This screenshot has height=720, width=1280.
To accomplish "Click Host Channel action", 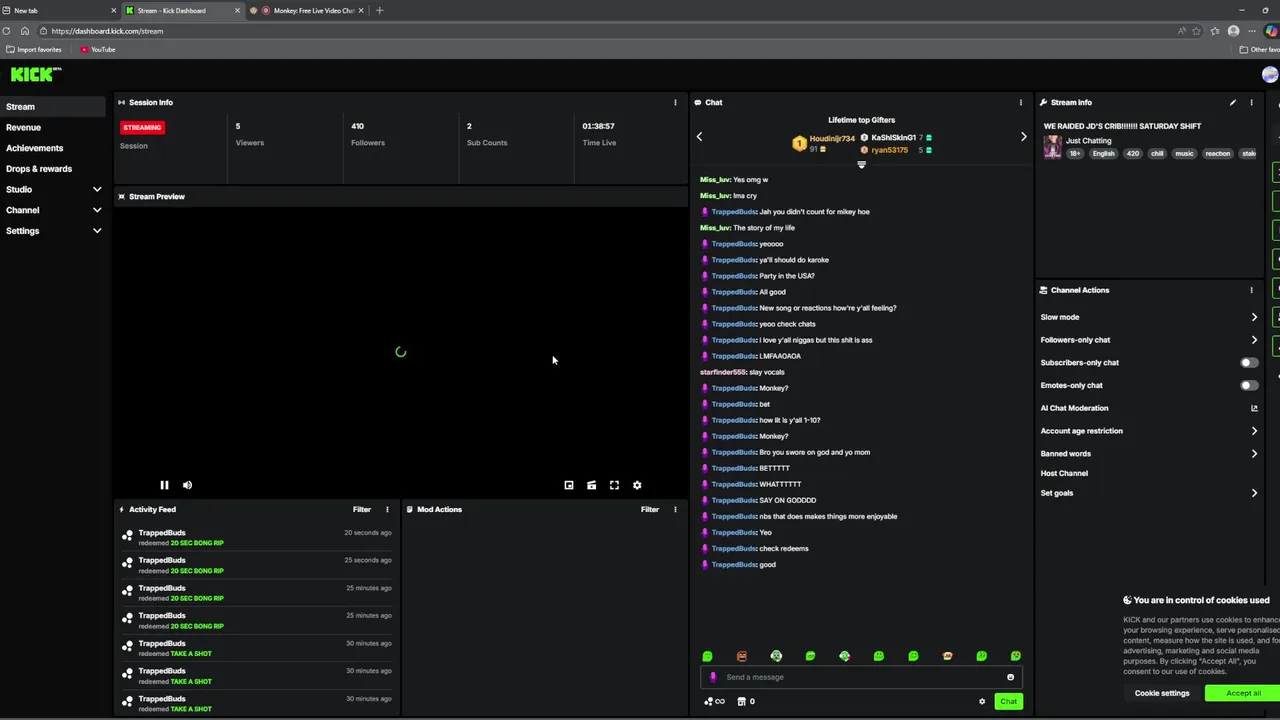I will 1064,473.
